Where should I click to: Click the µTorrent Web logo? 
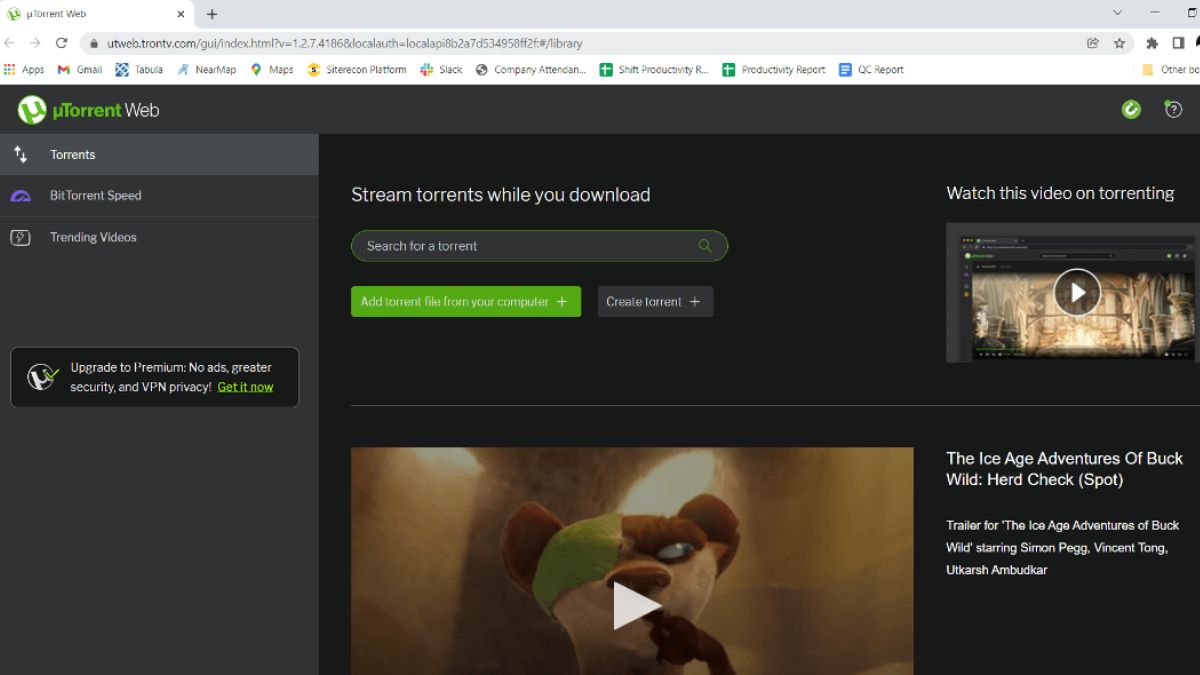(88, 109)
